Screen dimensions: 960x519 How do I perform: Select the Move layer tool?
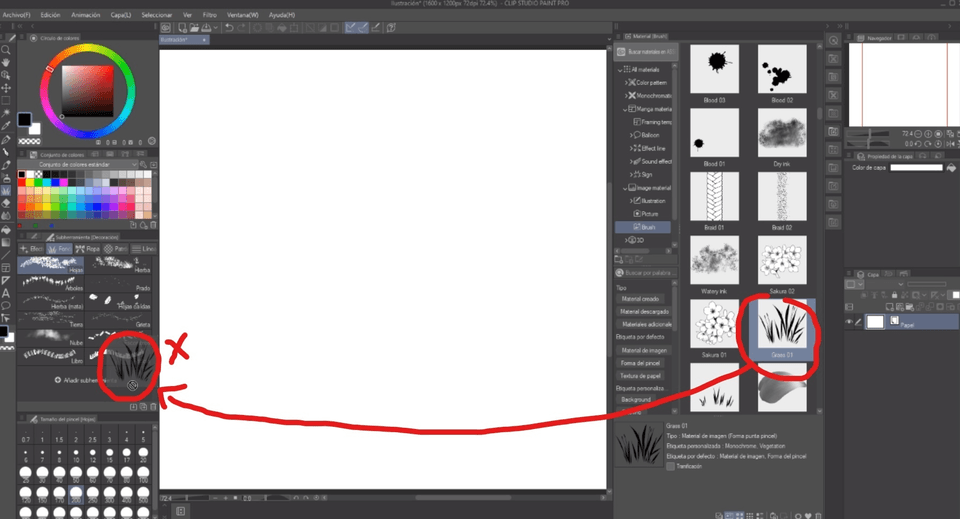(x=6, y=88)
